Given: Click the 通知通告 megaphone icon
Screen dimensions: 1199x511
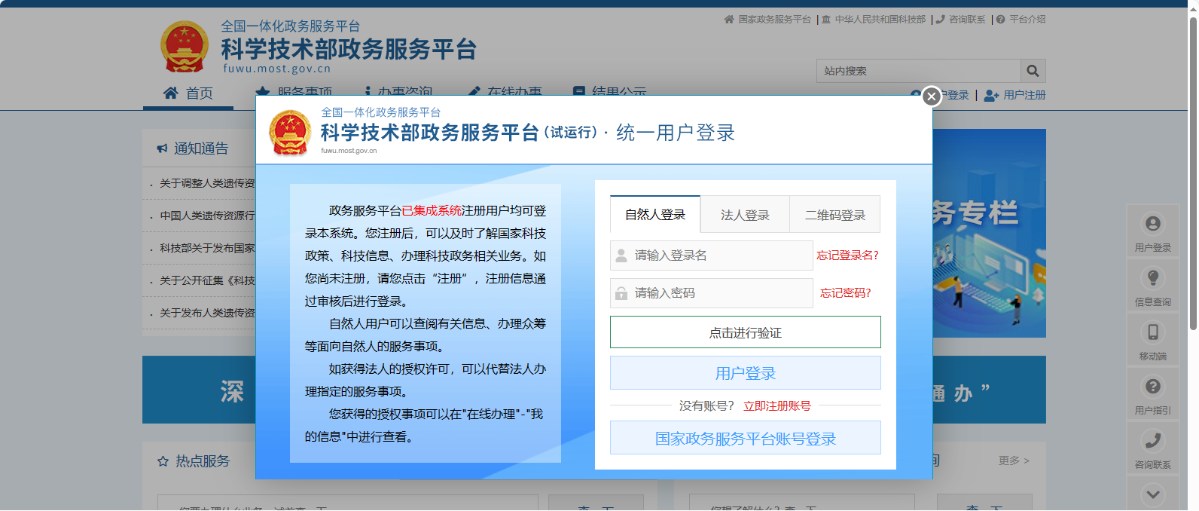Looking at the screenshot, I should (162, 148).
